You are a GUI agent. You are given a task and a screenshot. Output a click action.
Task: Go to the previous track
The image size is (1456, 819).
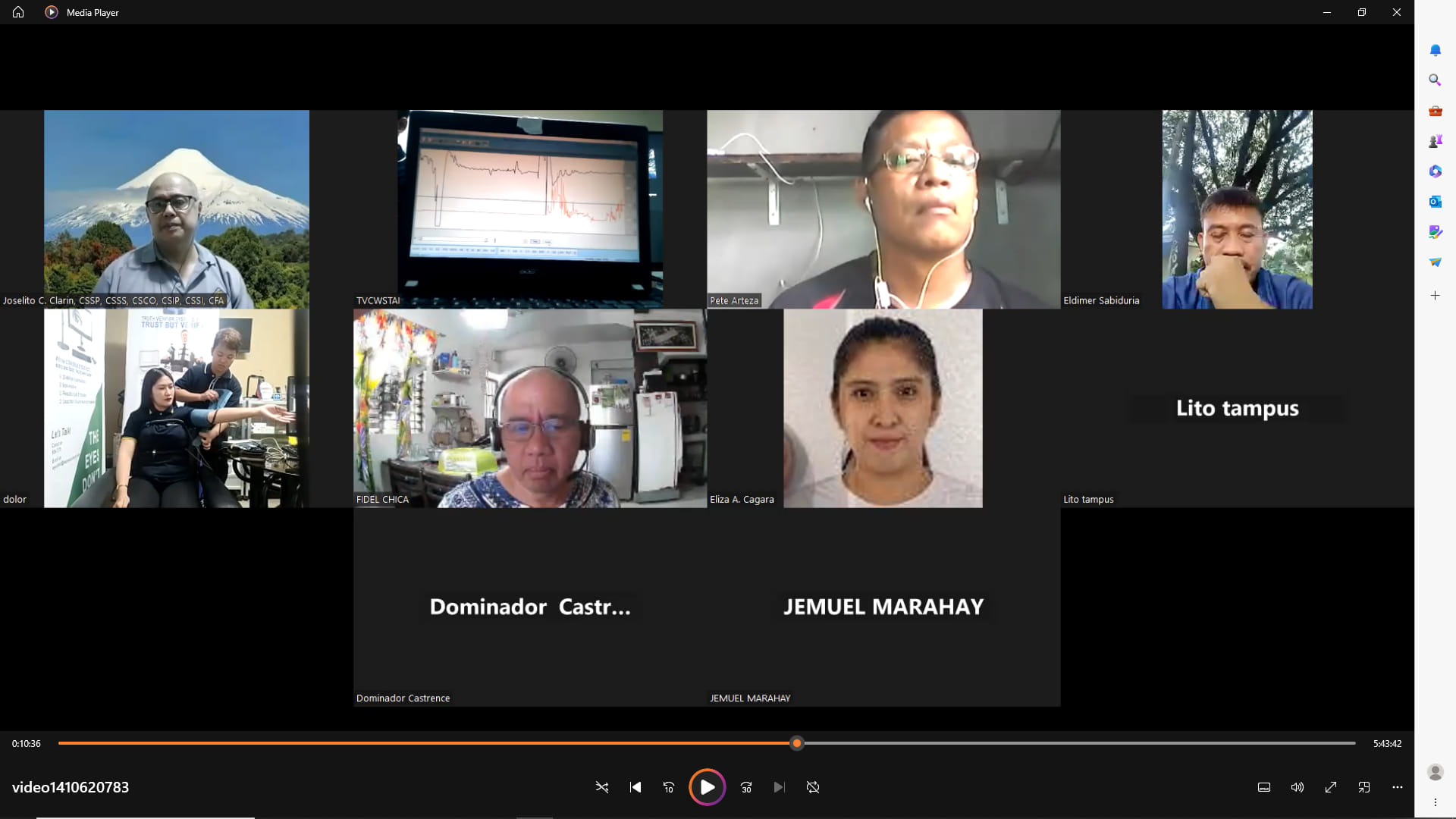click(635, 787)
